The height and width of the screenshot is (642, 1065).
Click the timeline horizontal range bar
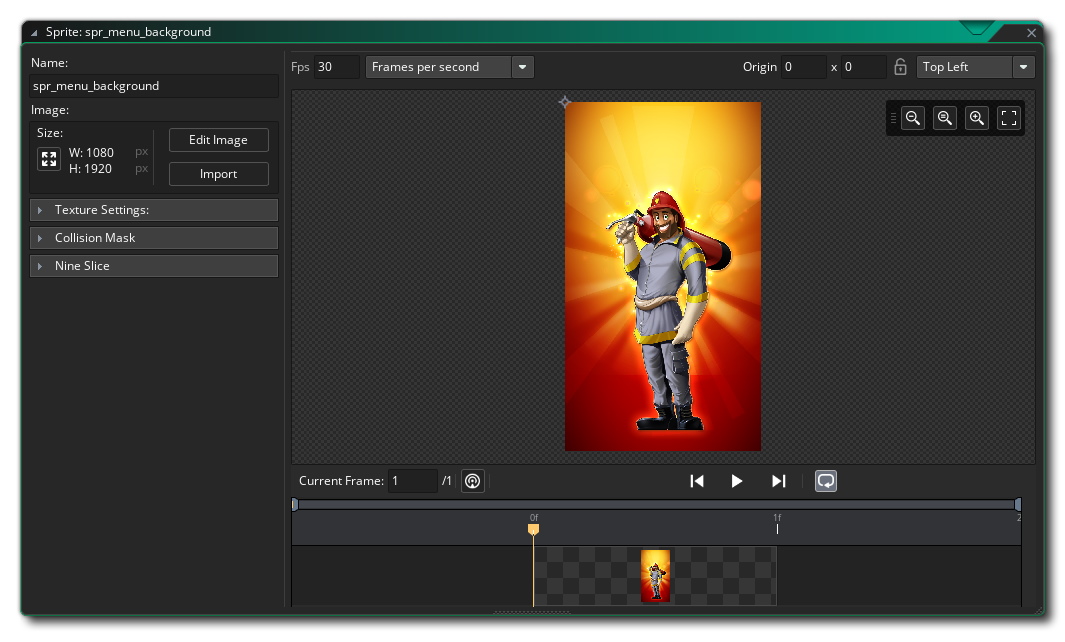(x=656, y=504)
